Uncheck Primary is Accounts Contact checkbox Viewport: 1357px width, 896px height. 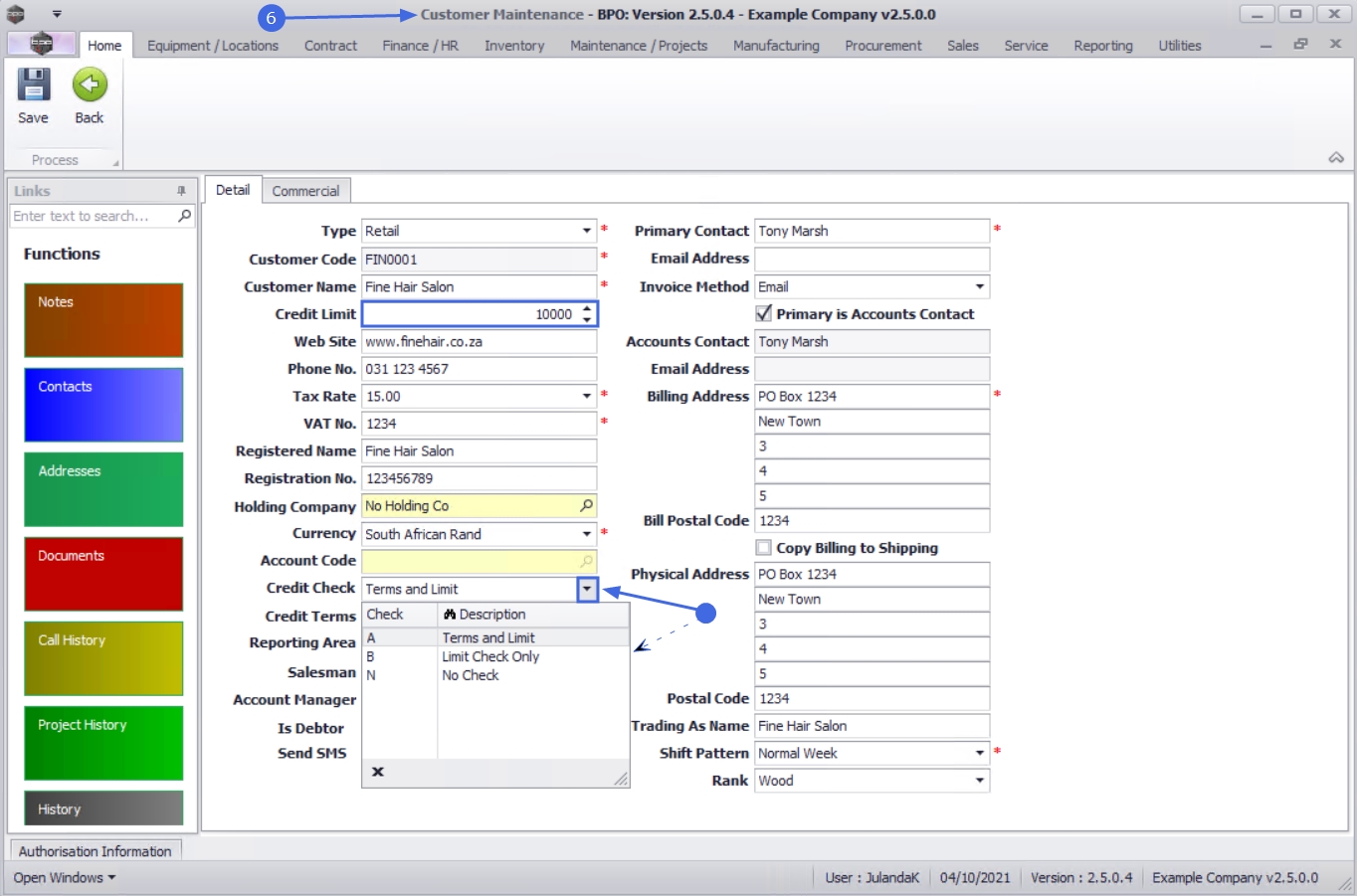(764, 314)
